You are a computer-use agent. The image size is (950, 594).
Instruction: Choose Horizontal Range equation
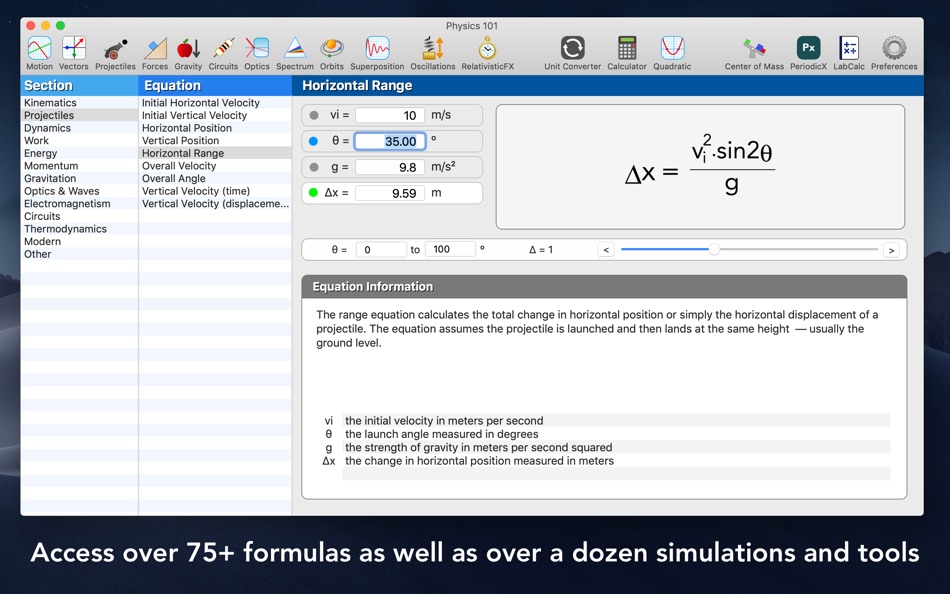coord(215,153)
